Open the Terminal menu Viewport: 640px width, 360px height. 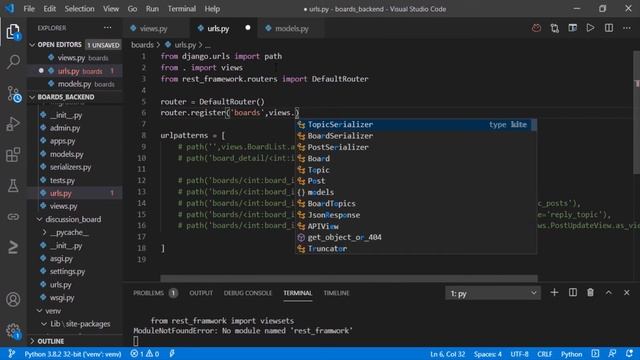(182, 9)
